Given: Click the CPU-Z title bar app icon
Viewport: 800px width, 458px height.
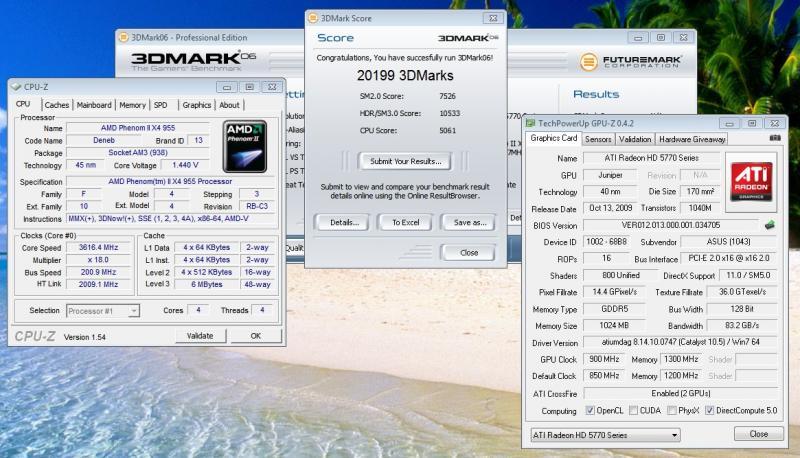Looking at the screenshot, I should tap(16, 87).
